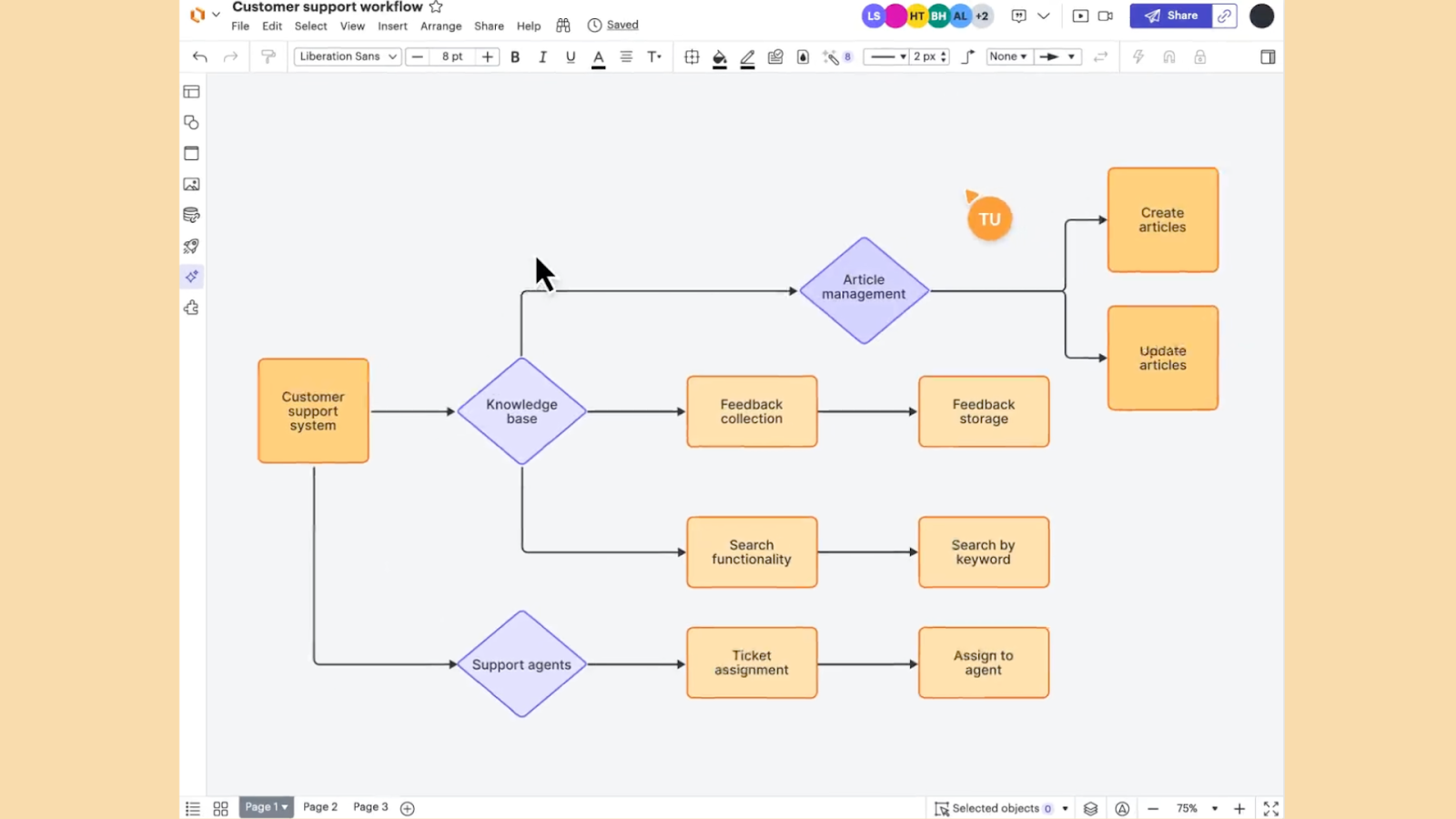Open the text color picker
The height and width of the screenshot is (819, 1456).
click(599, 57)
